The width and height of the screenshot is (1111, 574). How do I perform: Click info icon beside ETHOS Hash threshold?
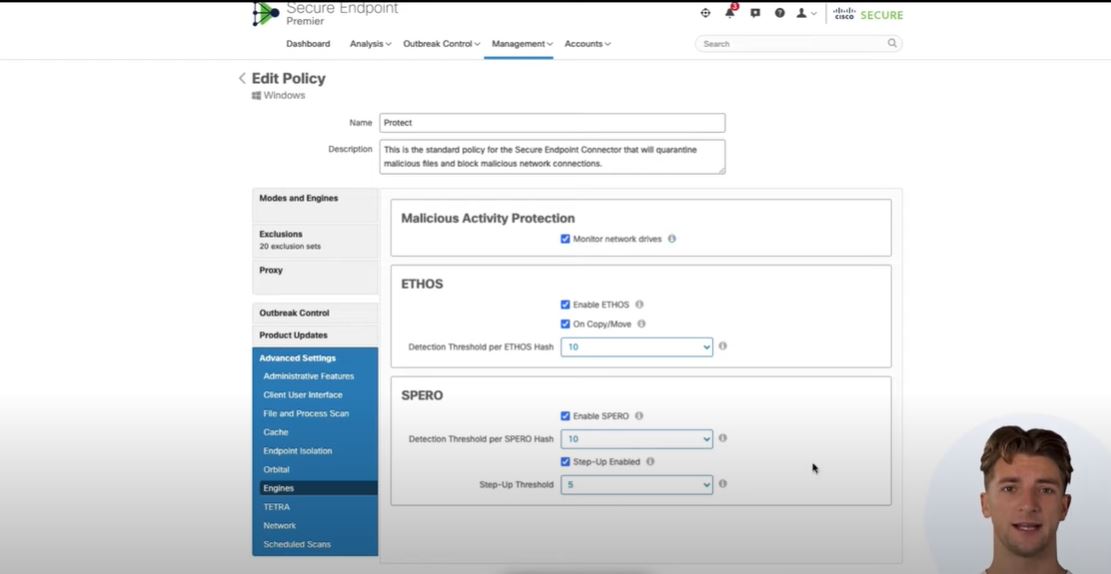[x=723, y=347]
